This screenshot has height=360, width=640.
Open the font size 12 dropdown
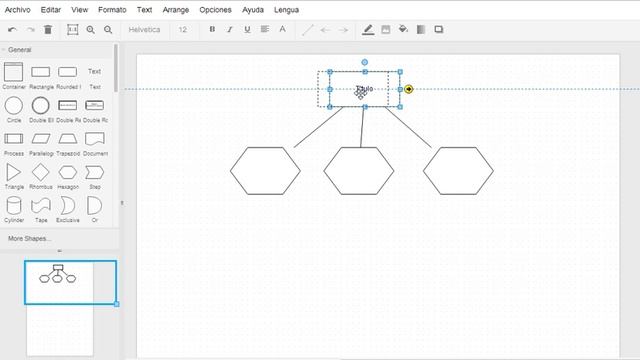[182, 29]
